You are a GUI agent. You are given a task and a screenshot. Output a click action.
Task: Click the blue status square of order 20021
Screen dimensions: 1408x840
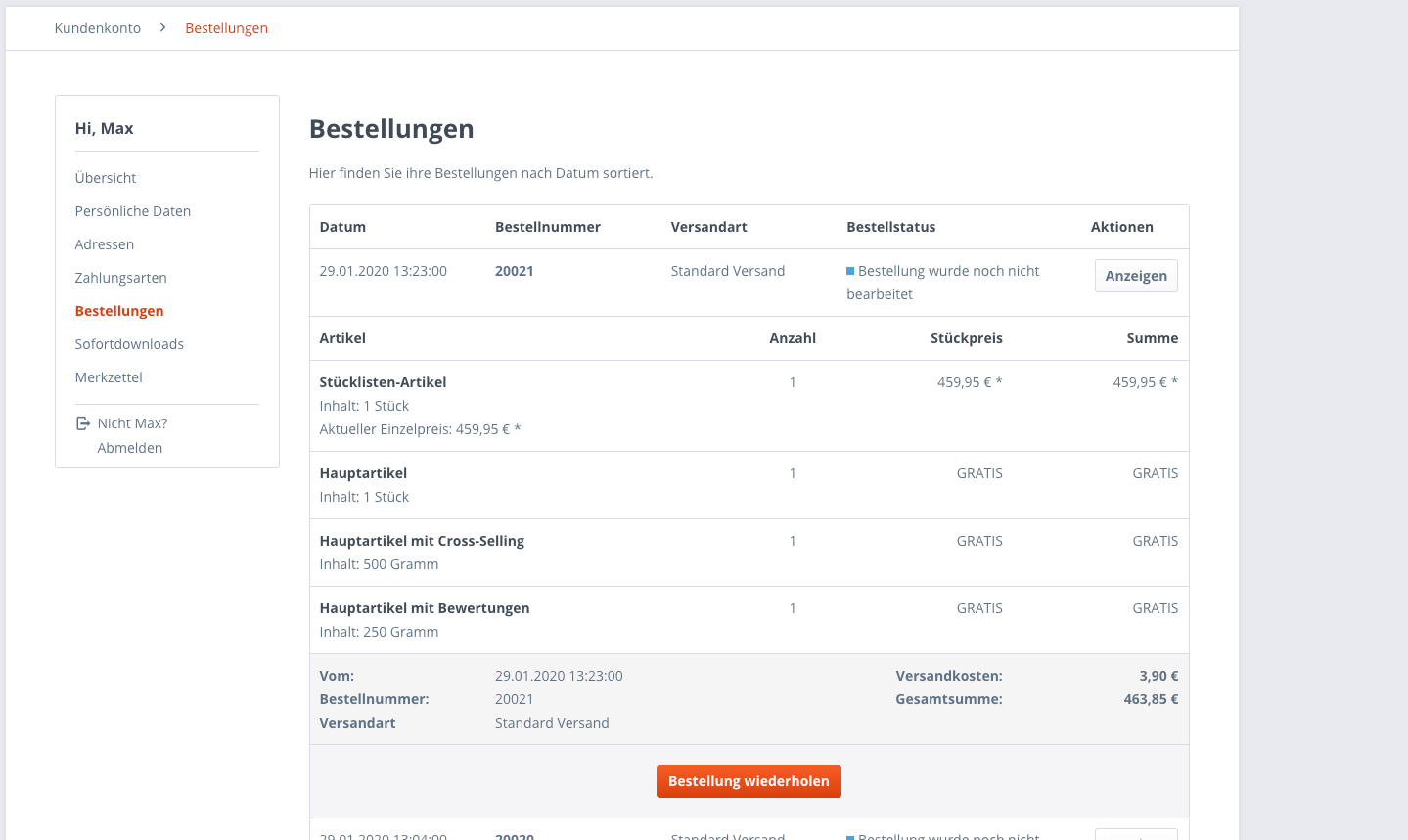[x=850, y=271]
